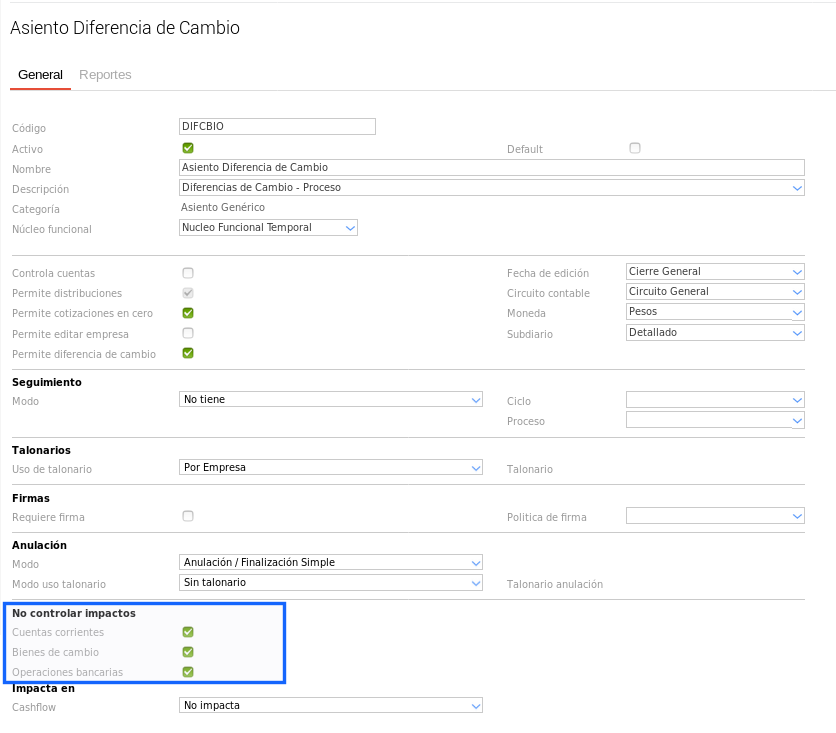Expand the Cashflow dropdown

[330, 706]
